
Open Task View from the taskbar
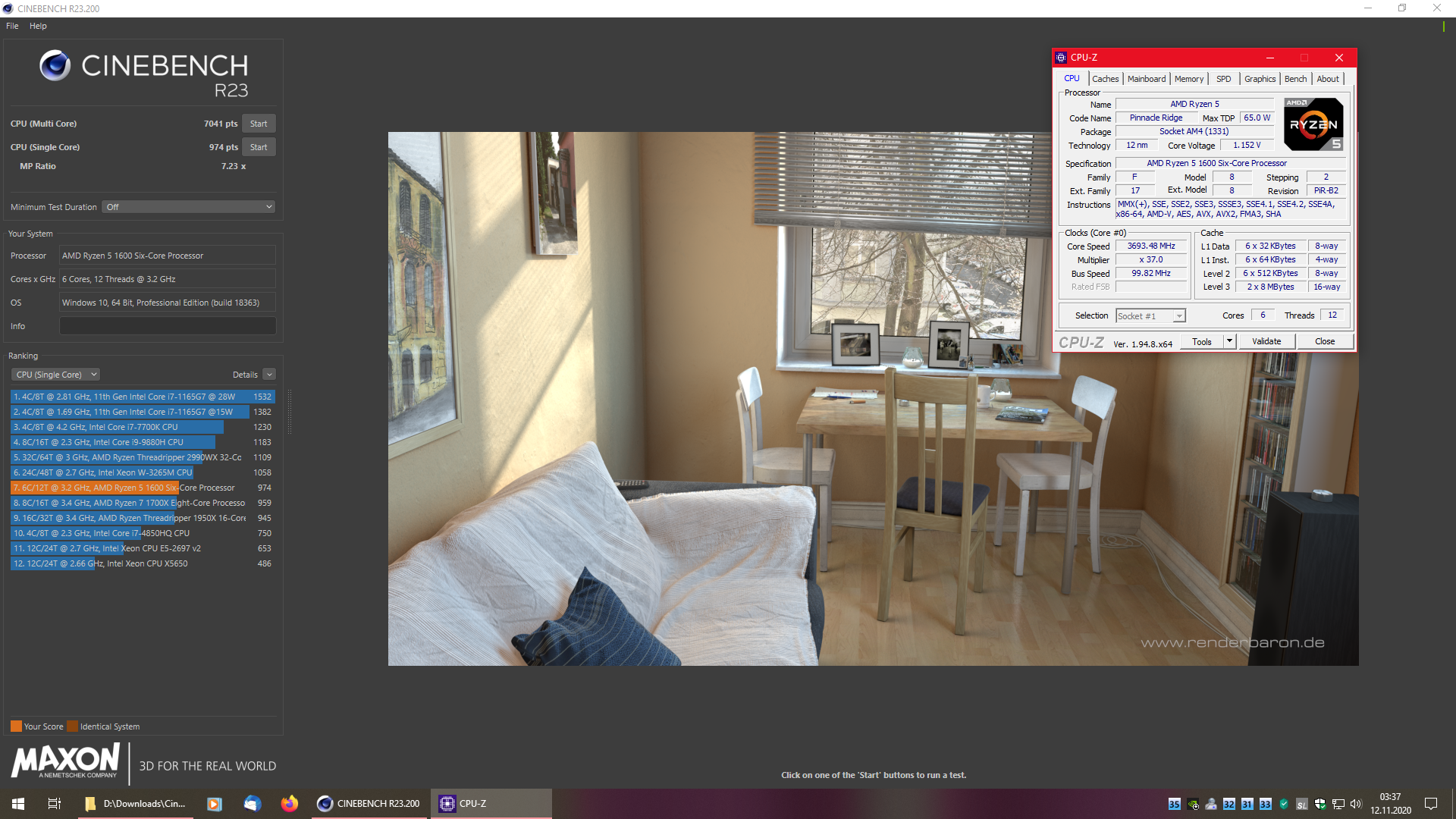click(x=54, y=804)
